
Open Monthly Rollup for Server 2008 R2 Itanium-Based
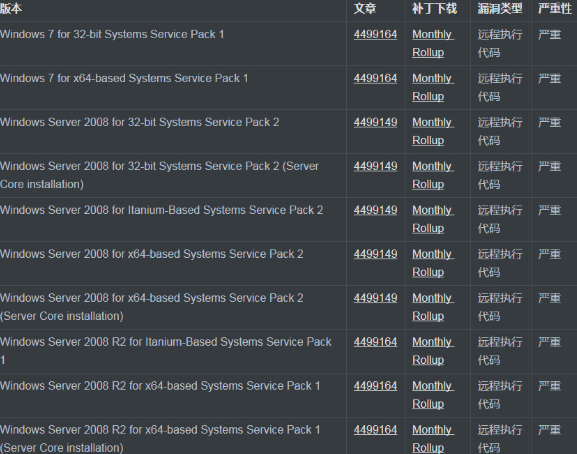pyautogui.click(x=433, y=351)
